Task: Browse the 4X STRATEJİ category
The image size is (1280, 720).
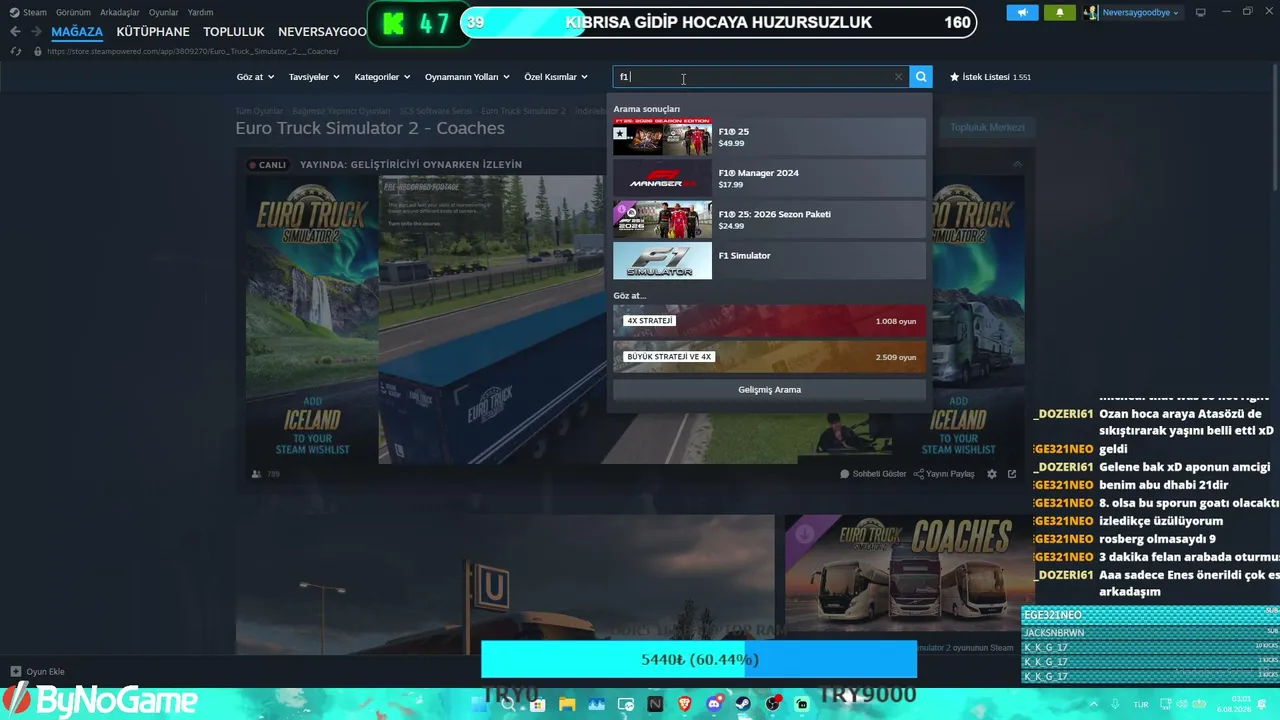Action: pos(769,321)
